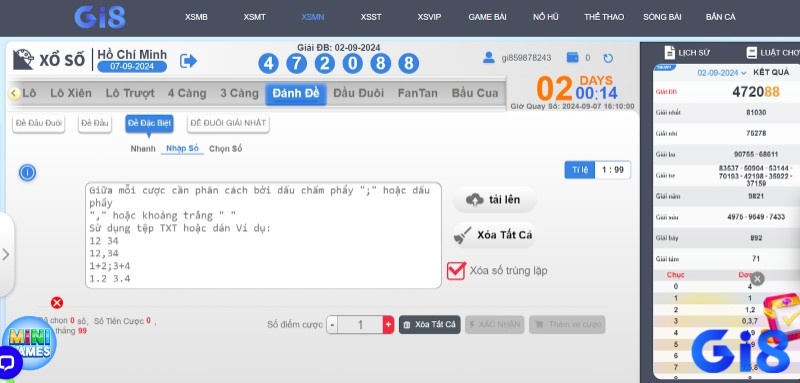Switch to the FanTan tab
The width and height of the screenshot is (800, 383).
(418, 93)
